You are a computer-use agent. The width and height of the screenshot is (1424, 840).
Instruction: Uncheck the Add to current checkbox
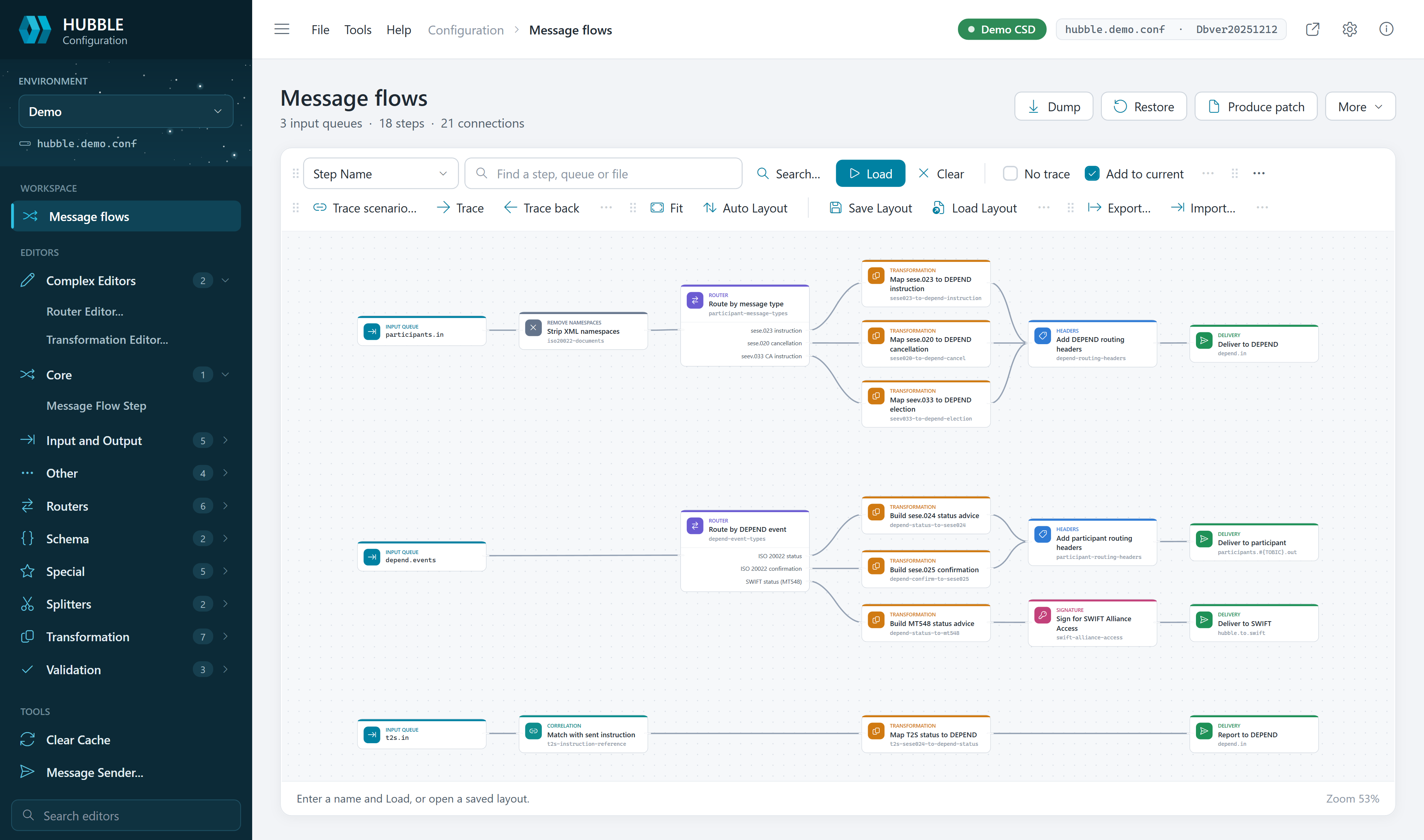click(x=1092, y=173)
